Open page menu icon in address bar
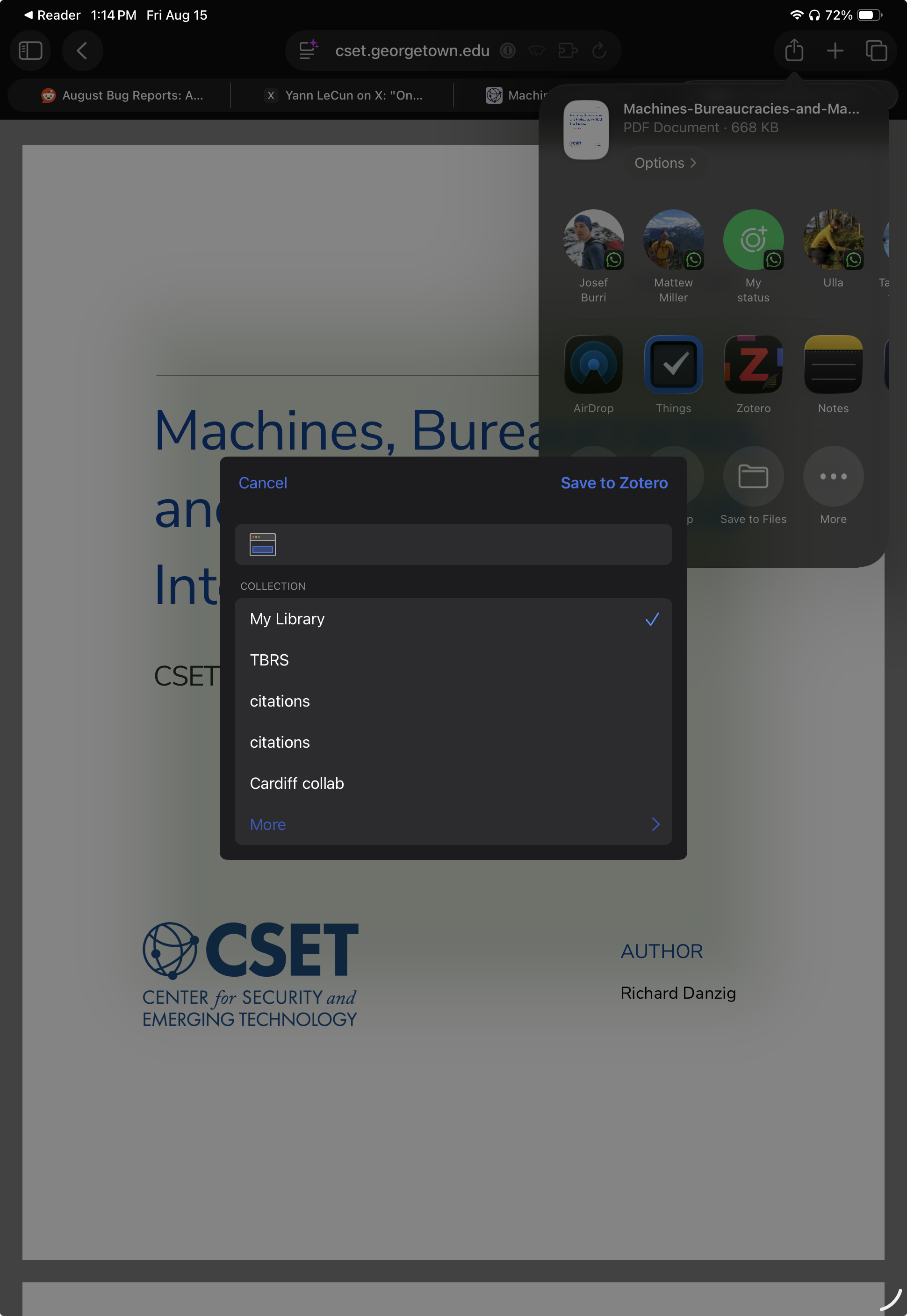The height and width of the screenshot is (1316, 907). tap(308, 50)
